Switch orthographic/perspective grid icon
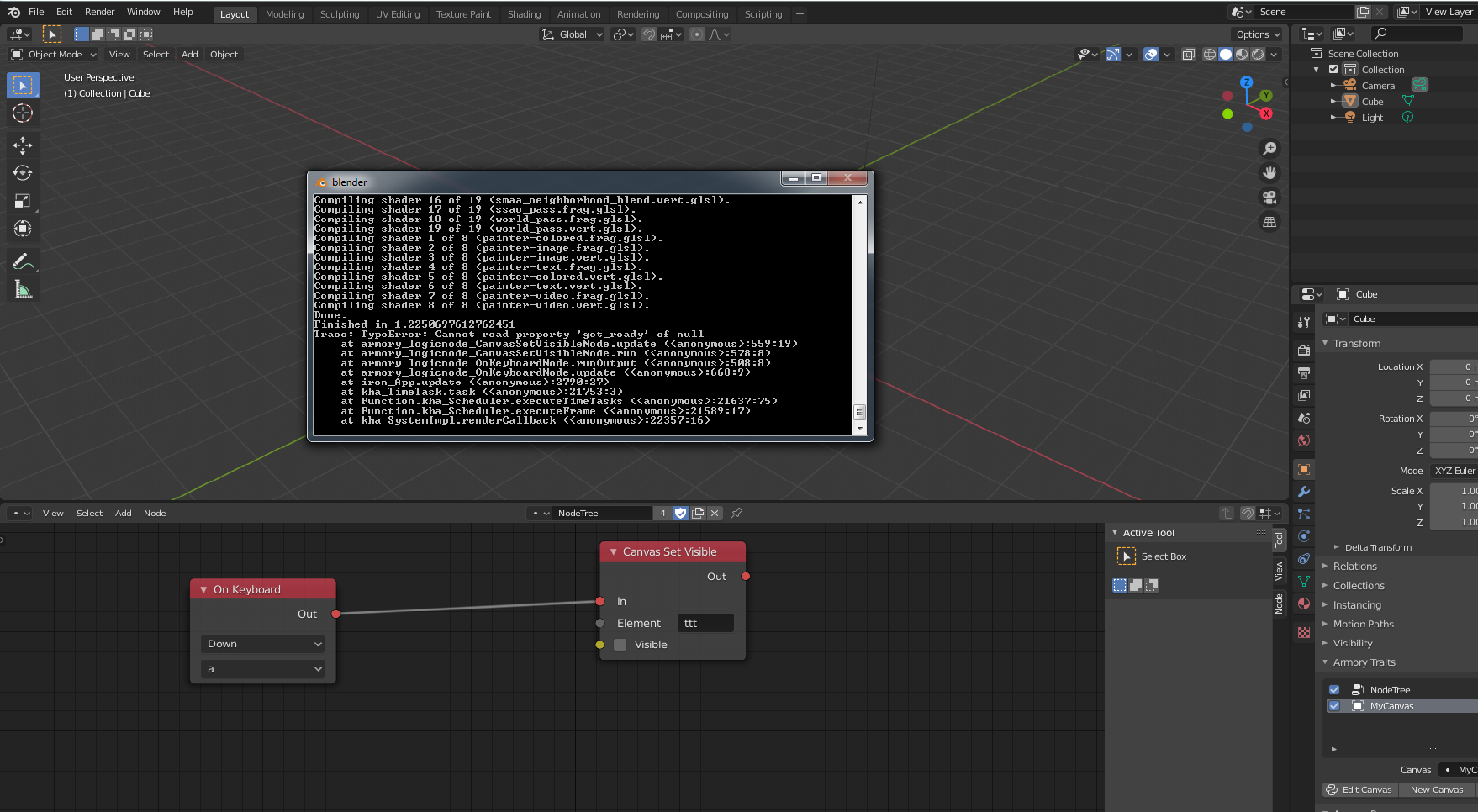Image resolution: width=1478 pixels, height=812 pixels. click(1269, 222)
